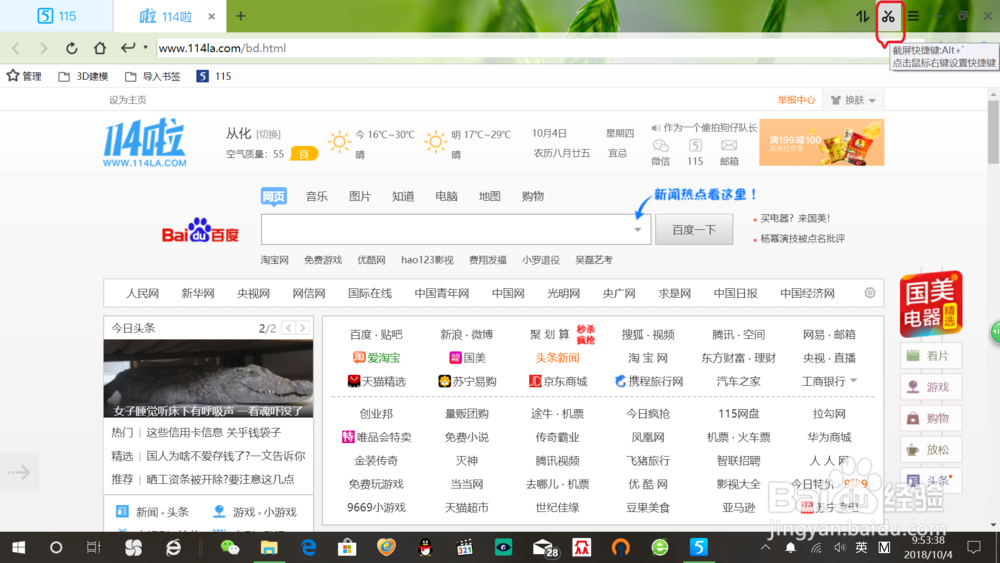Launch Microsoft Edge from the taskbar
1000x563 pixels.
[309, 547]
